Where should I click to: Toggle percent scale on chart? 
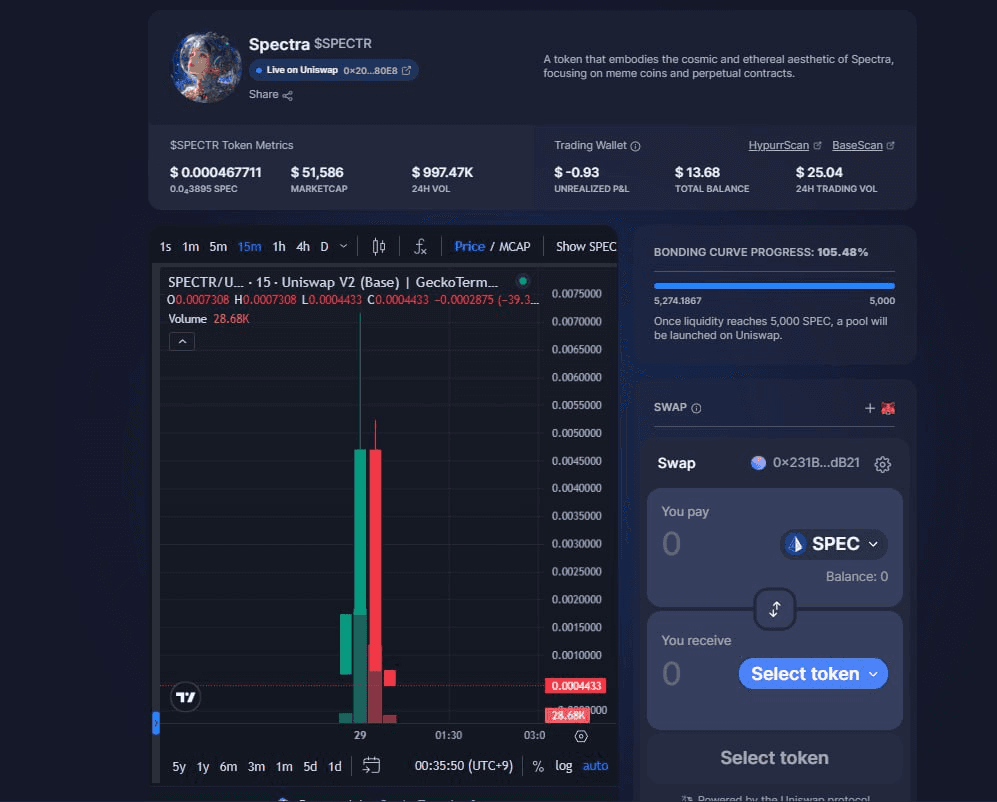(x=538, y=766)
